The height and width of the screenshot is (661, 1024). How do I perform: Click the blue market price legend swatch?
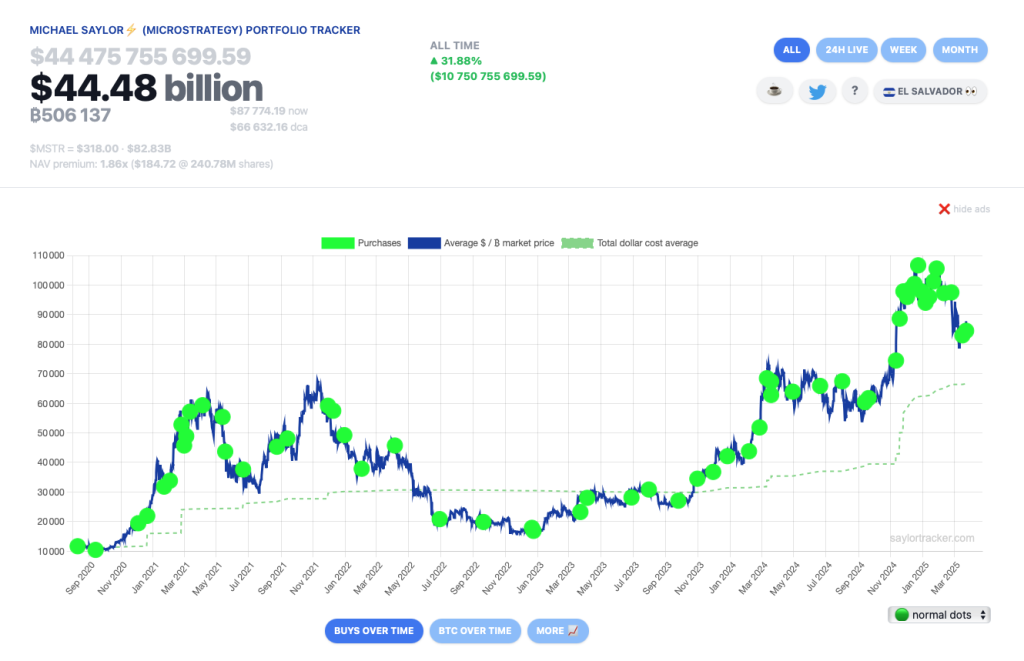click(x=424, y=243)
